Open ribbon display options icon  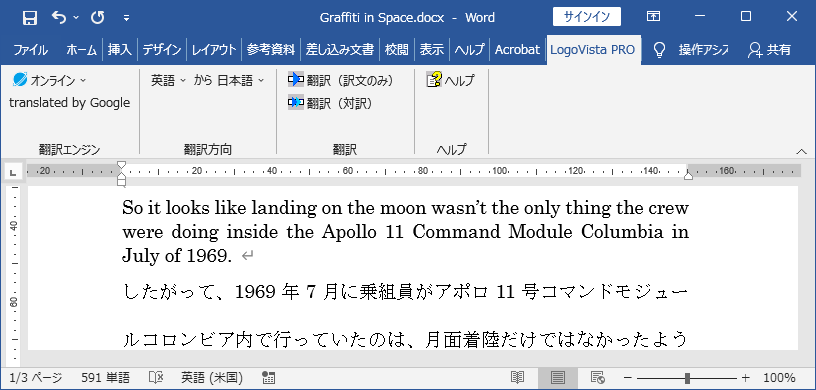[x=653, y=17]
